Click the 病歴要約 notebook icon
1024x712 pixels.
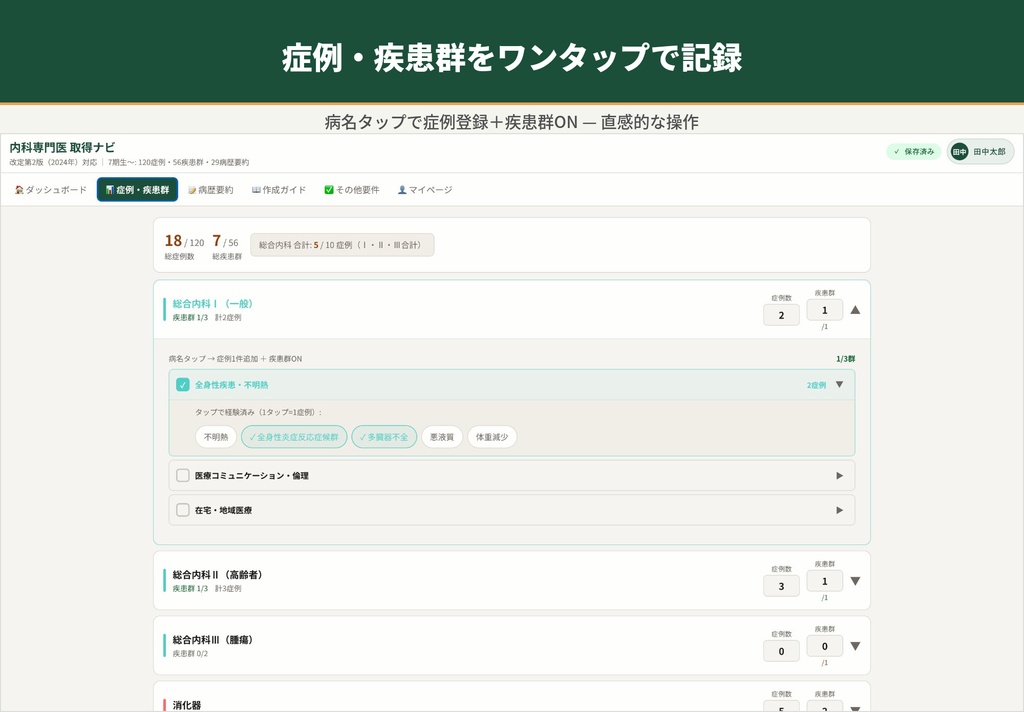[x=194, y=190]
